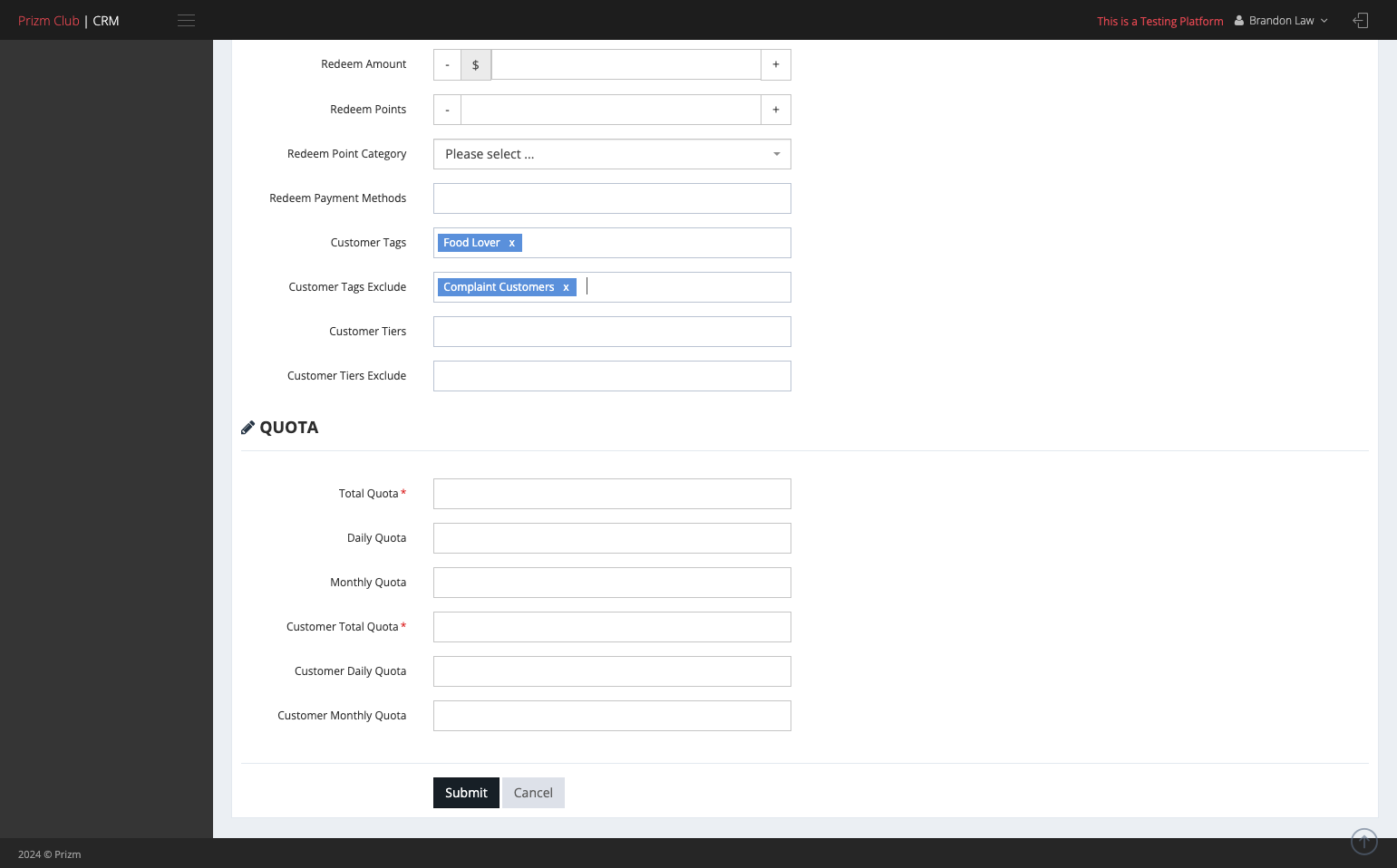Click the scroll-to-top arrow icon
Image resolution: width=1397 pixels, height=868 pixels.
(x=1363, y=841)
